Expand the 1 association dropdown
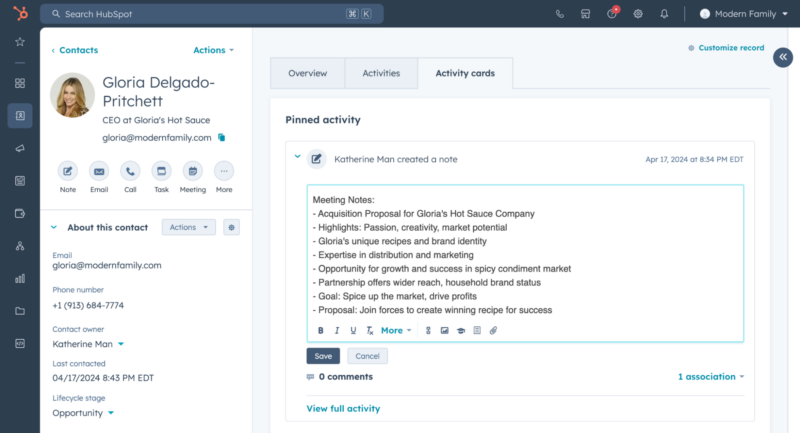The height and width of the screenshot is (433, 800). [x=711, y=377]
